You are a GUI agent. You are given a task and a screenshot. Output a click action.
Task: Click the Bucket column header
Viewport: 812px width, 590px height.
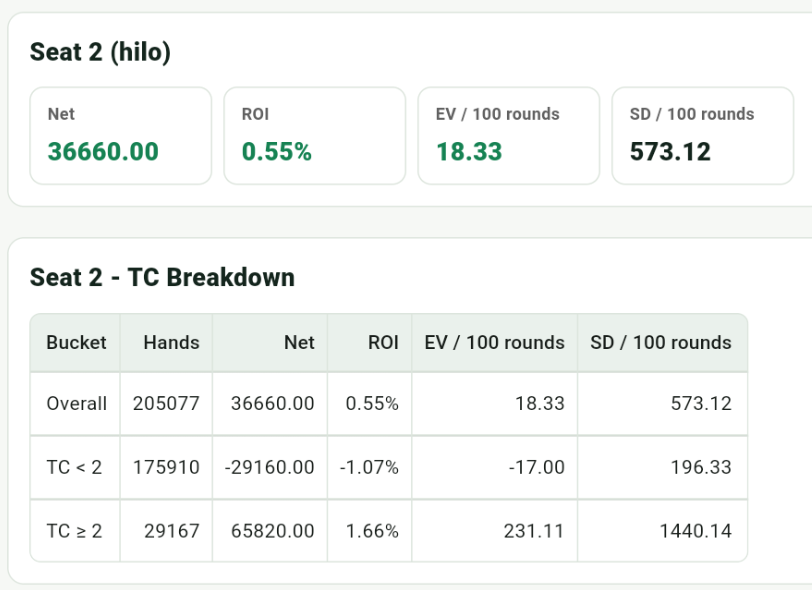point(76,342)
